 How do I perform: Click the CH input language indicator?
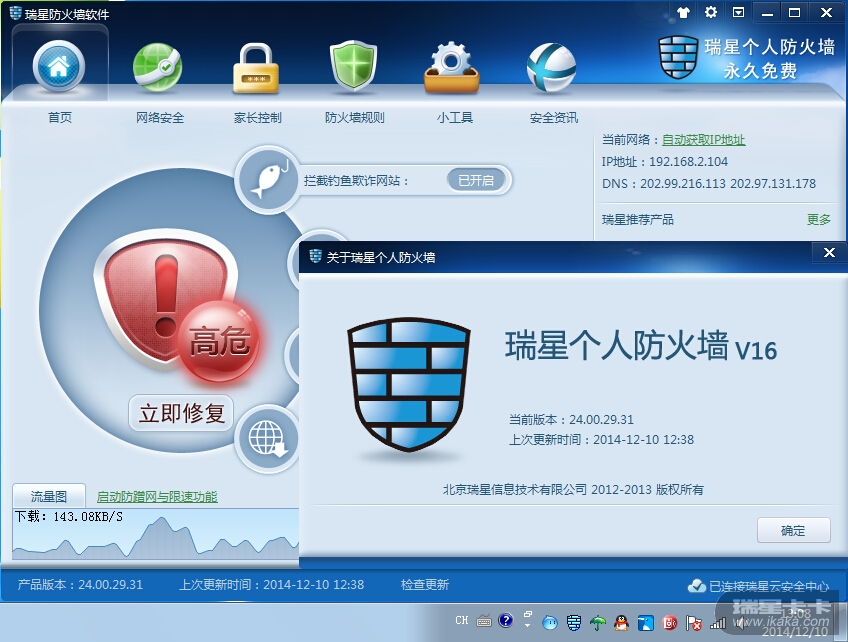461,620
